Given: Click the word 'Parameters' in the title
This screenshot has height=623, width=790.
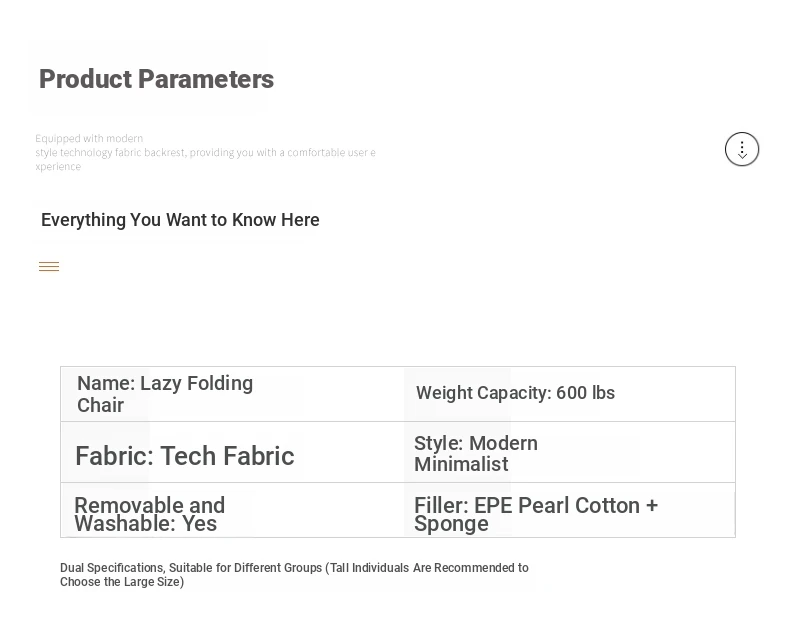Looking at the screenshot, I should [x=206, y=79].
